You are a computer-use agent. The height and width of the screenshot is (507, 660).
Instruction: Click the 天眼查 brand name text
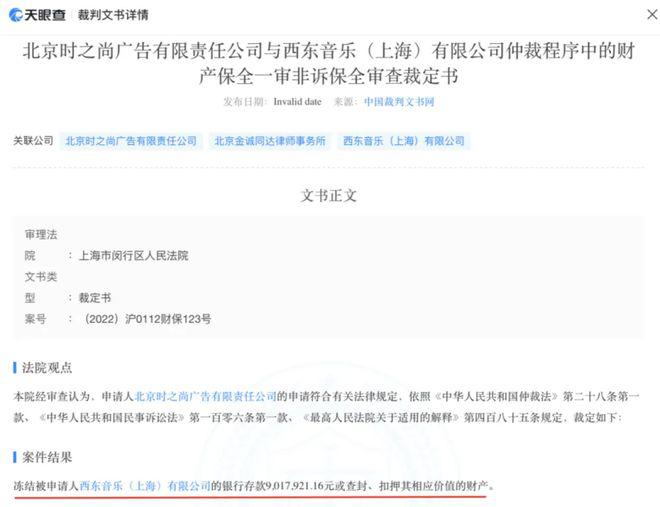click(x=45, y=15)
